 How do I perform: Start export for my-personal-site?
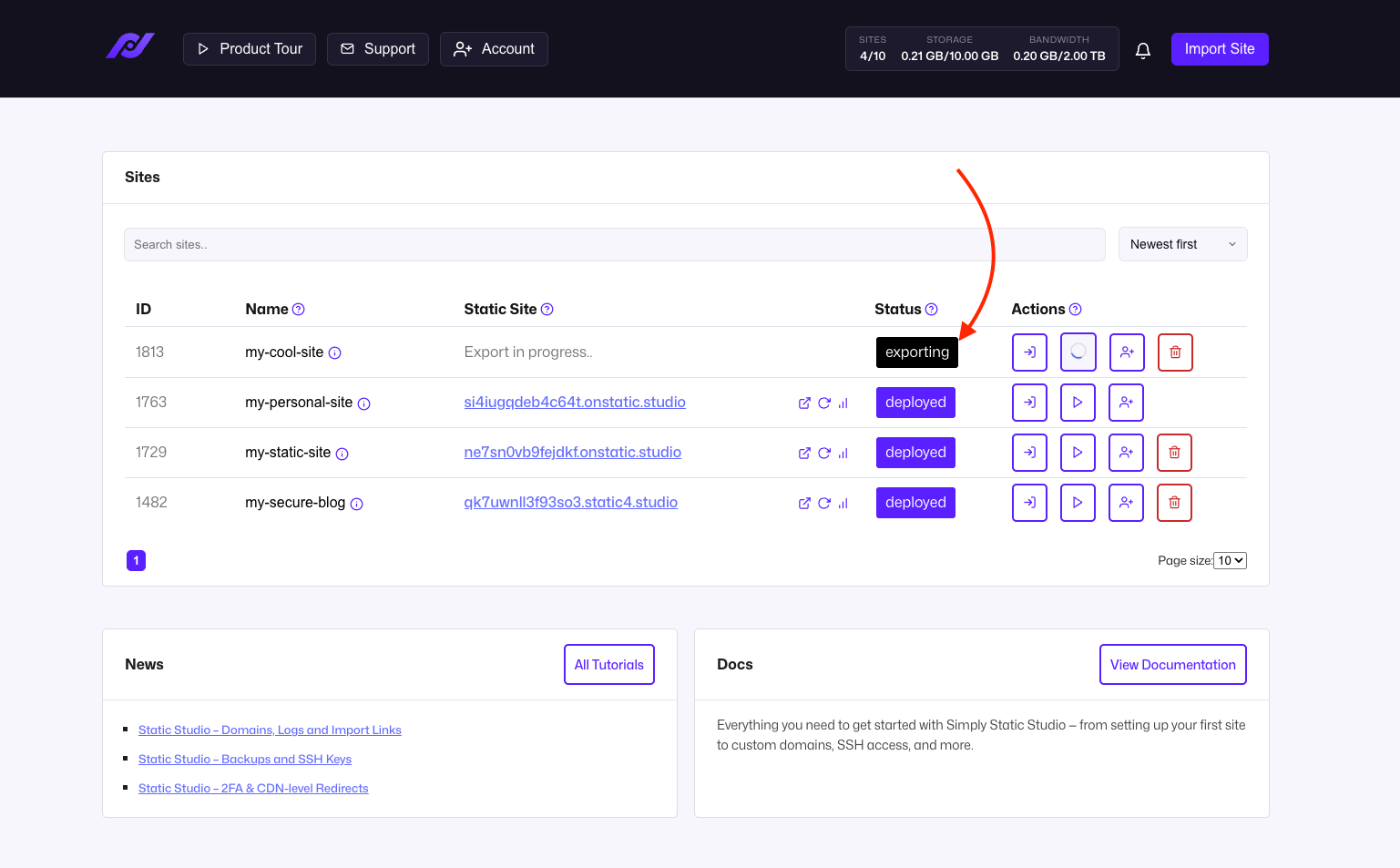point(1078,403)
